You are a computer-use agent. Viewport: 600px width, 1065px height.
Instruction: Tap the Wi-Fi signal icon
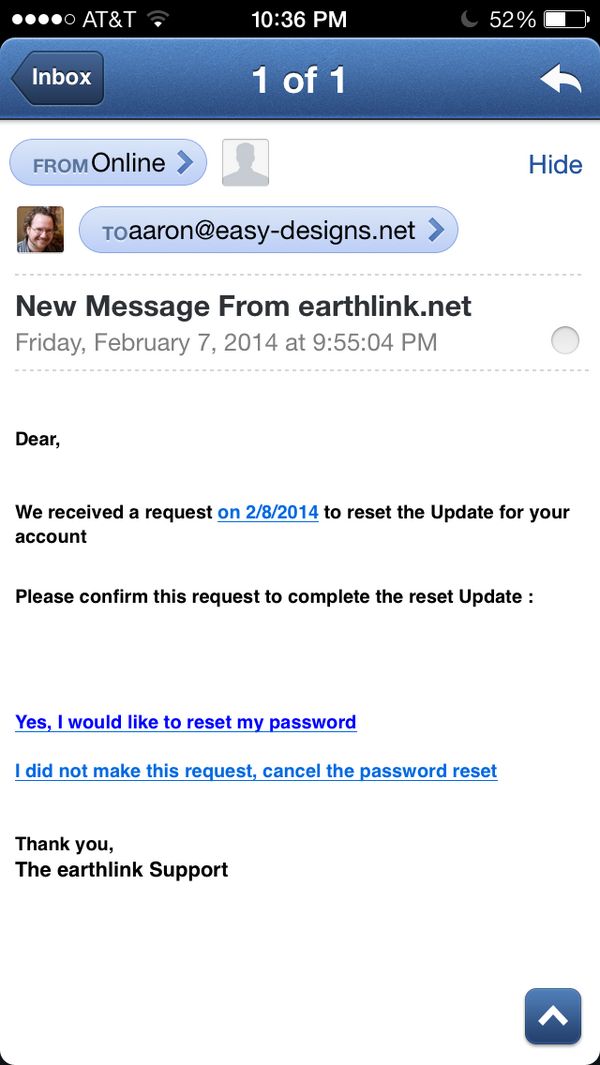(x=157, y=19)
